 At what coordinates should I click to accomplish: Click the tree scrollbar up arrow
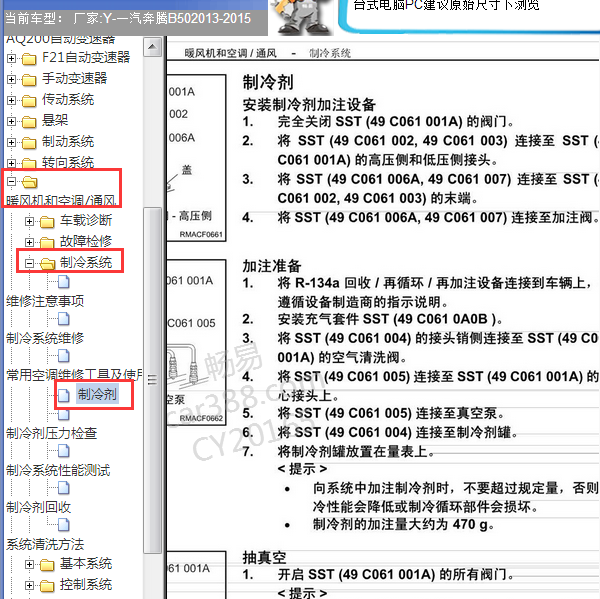click(152, 47)
